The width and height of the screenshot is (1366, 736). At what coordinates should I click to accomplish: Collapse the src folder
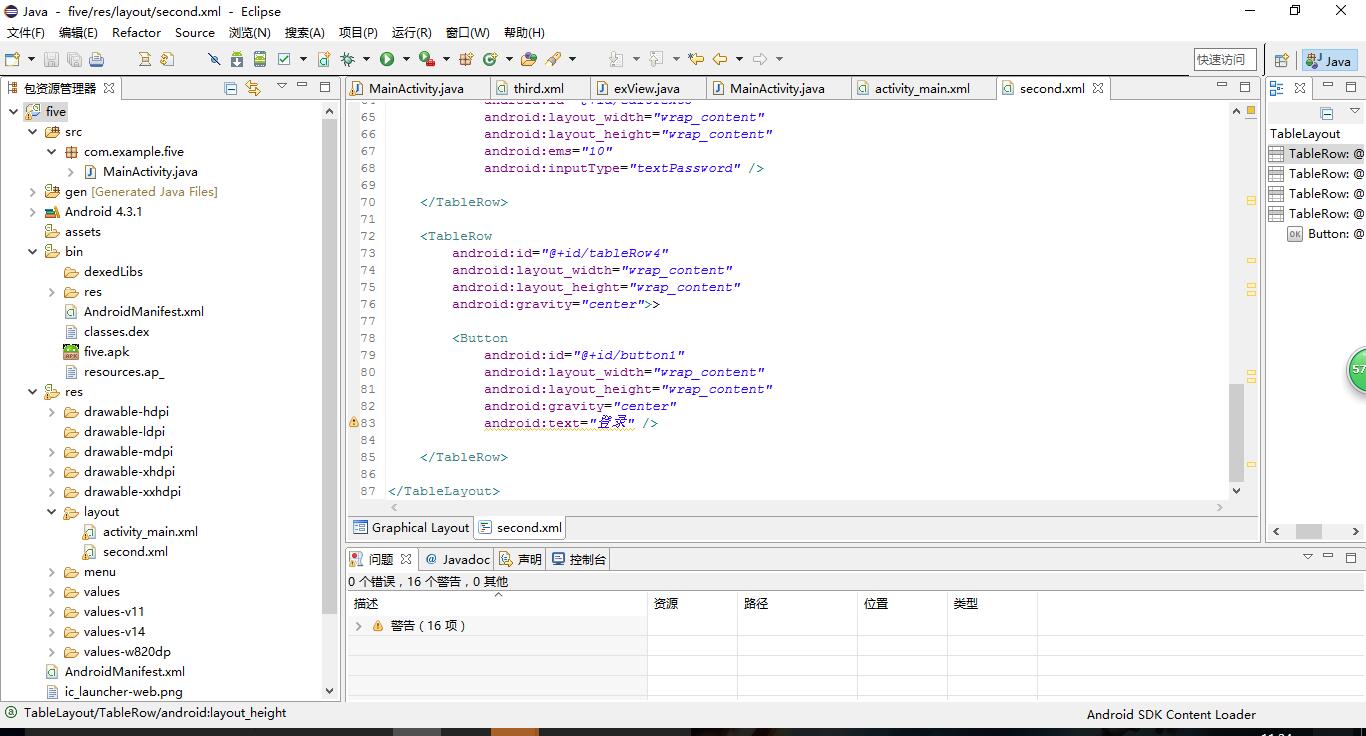pos(32,131)
